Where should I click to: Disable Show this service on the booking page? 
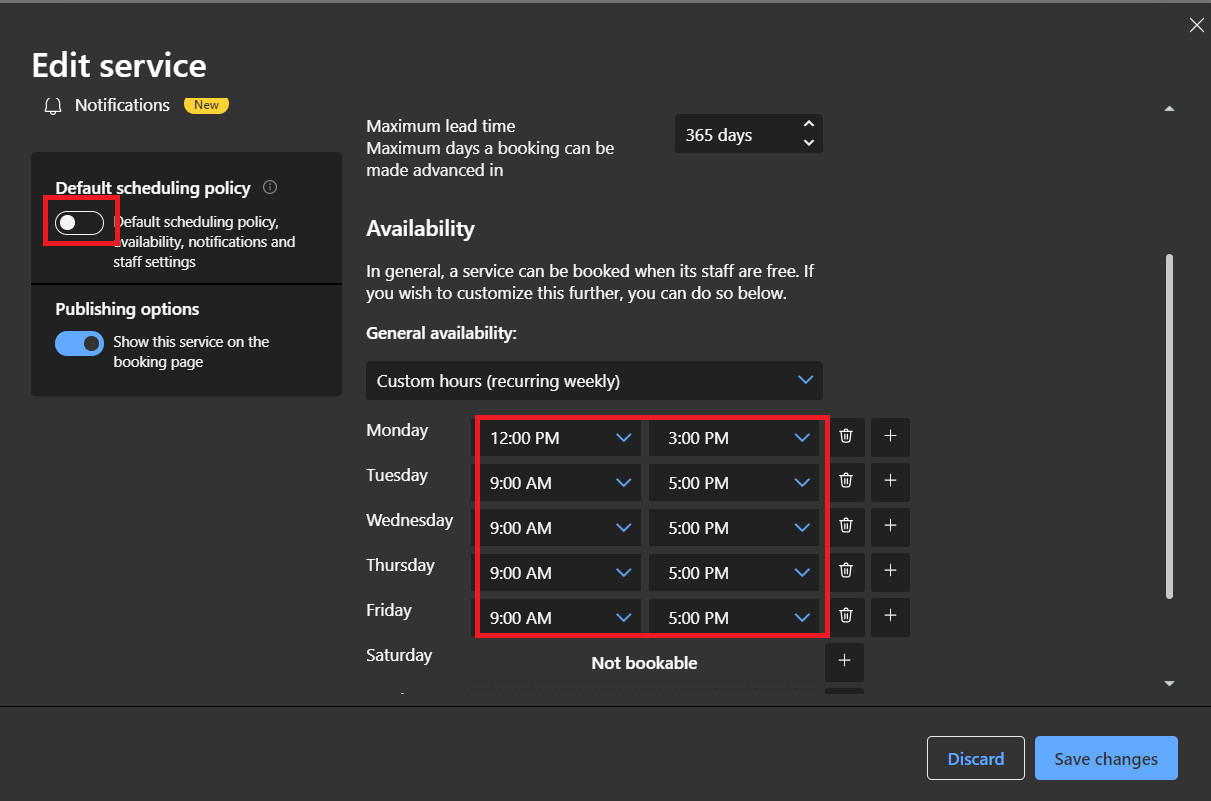[79, 343]
